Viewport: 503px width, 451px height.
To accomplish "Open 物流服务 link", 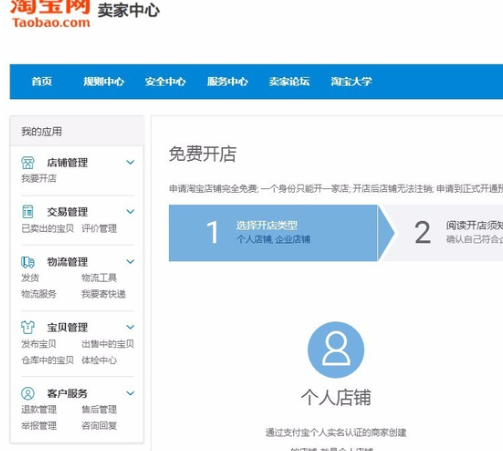I will 39,294.
